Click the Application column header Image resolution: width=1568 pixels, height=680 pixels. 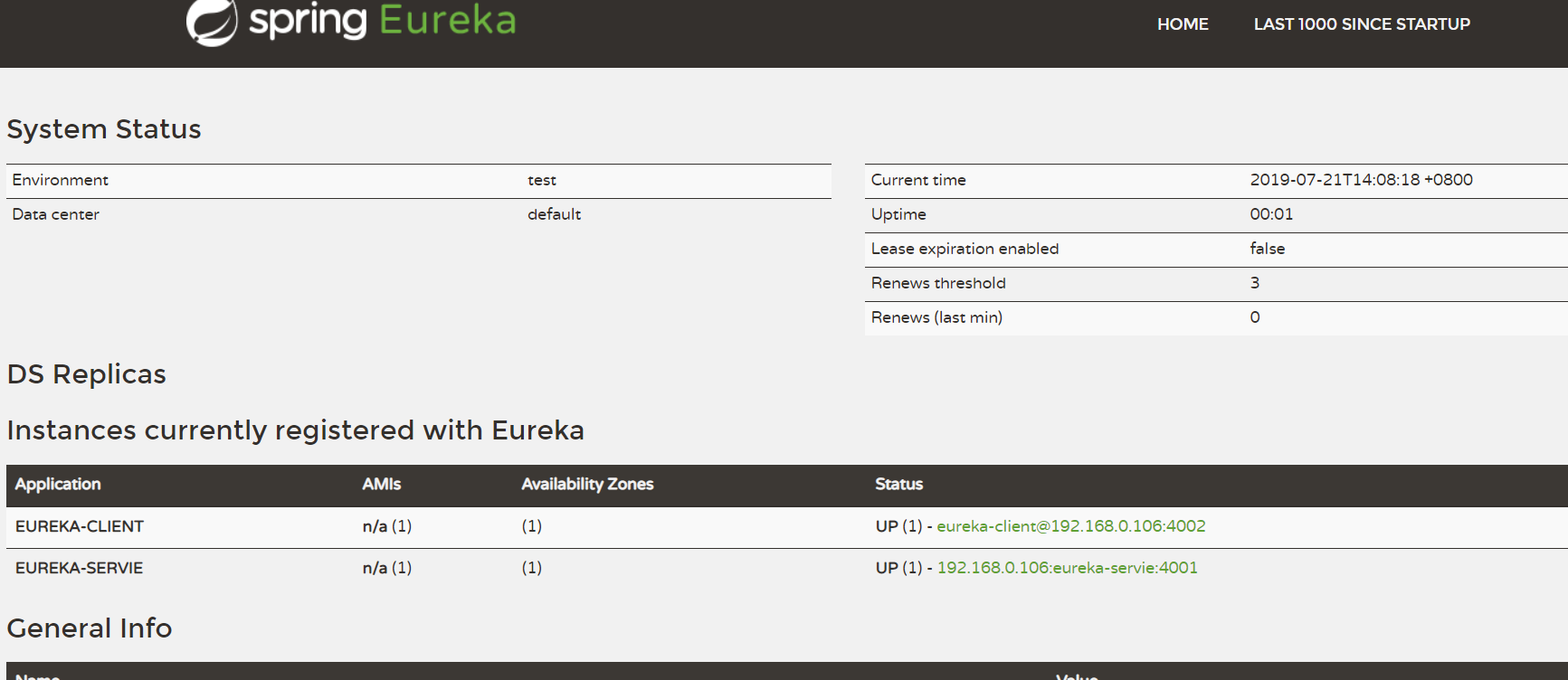tap(58, 485)
